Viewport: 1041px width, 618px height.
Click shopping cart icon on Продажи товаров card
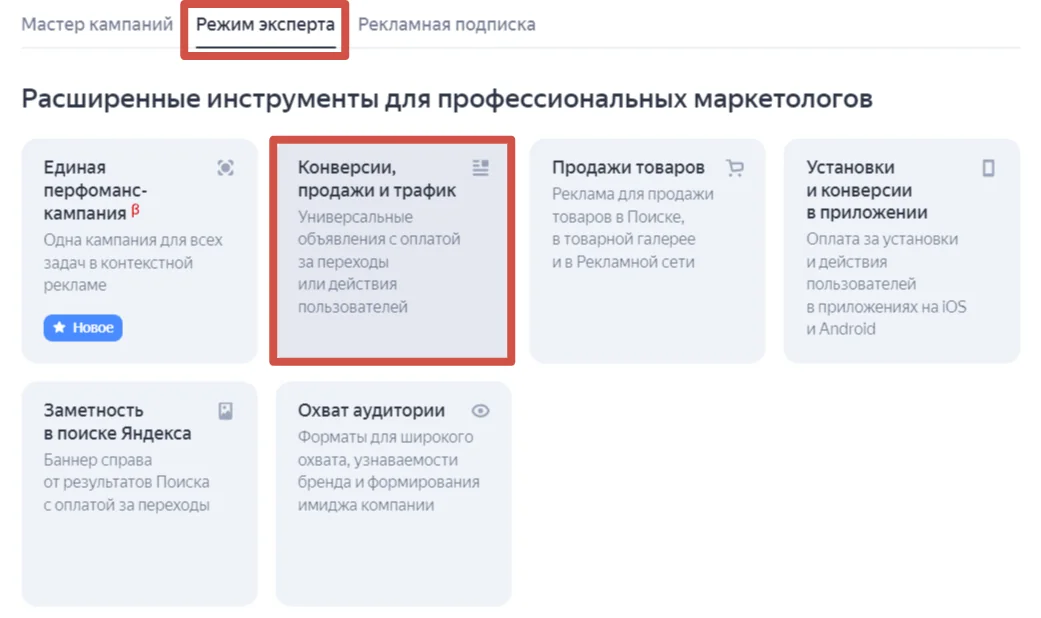735,168
